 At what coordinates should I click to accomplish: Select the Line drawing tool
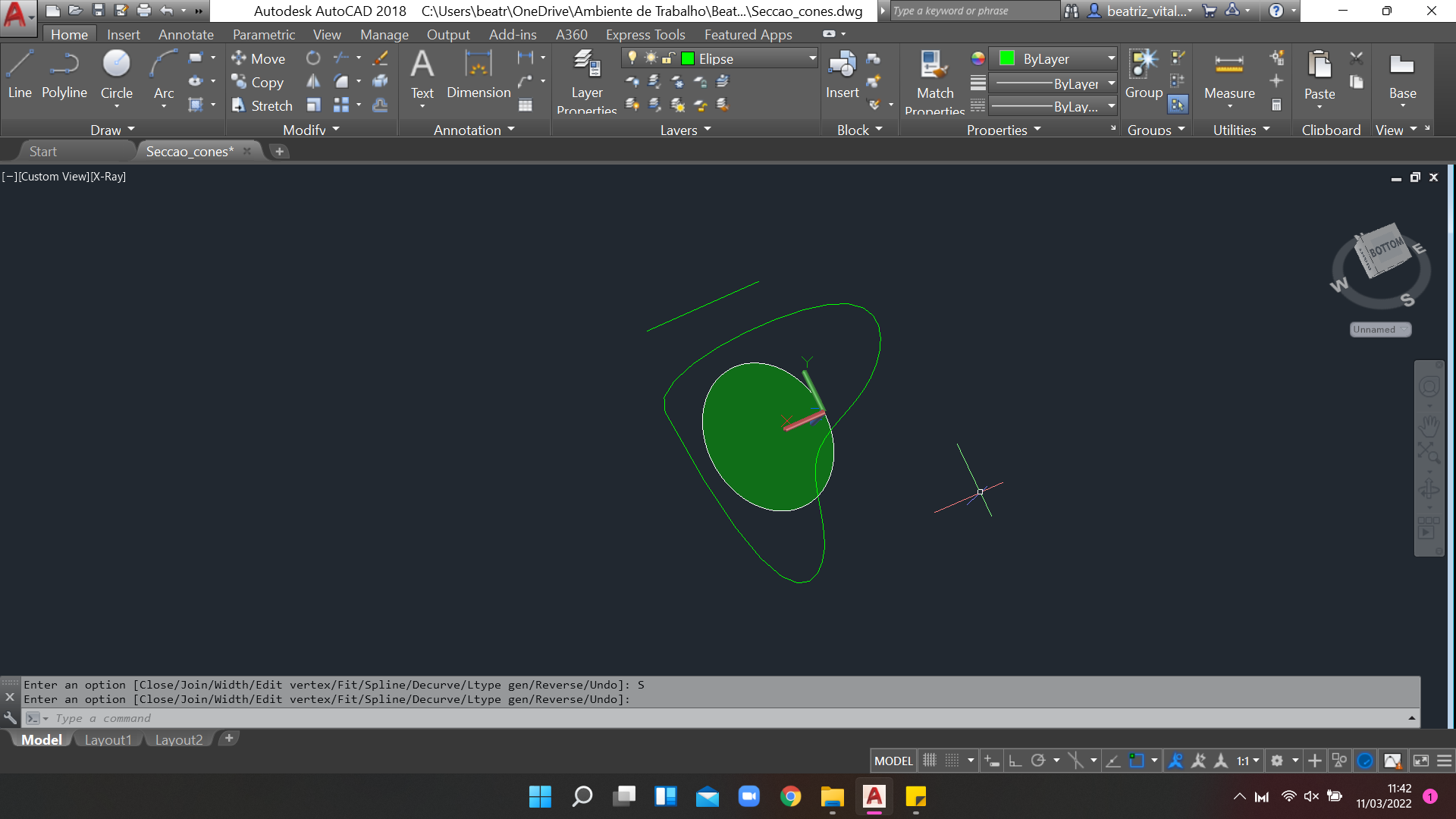coord(20,74)
